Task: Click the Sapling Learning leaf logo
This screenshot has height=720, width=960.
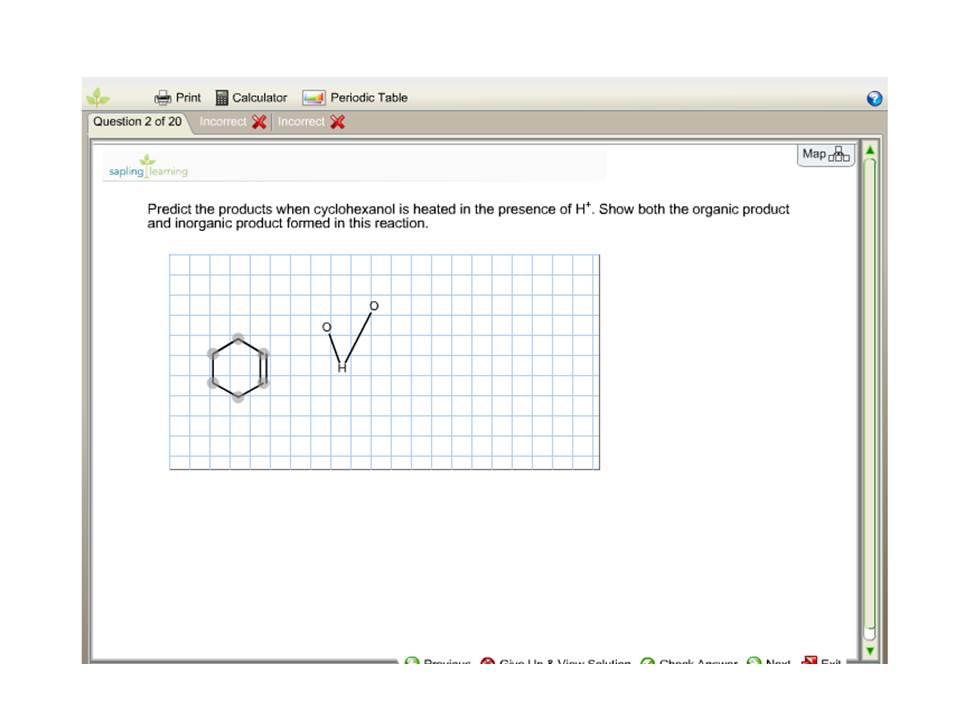Action: (x=147, y=168)
